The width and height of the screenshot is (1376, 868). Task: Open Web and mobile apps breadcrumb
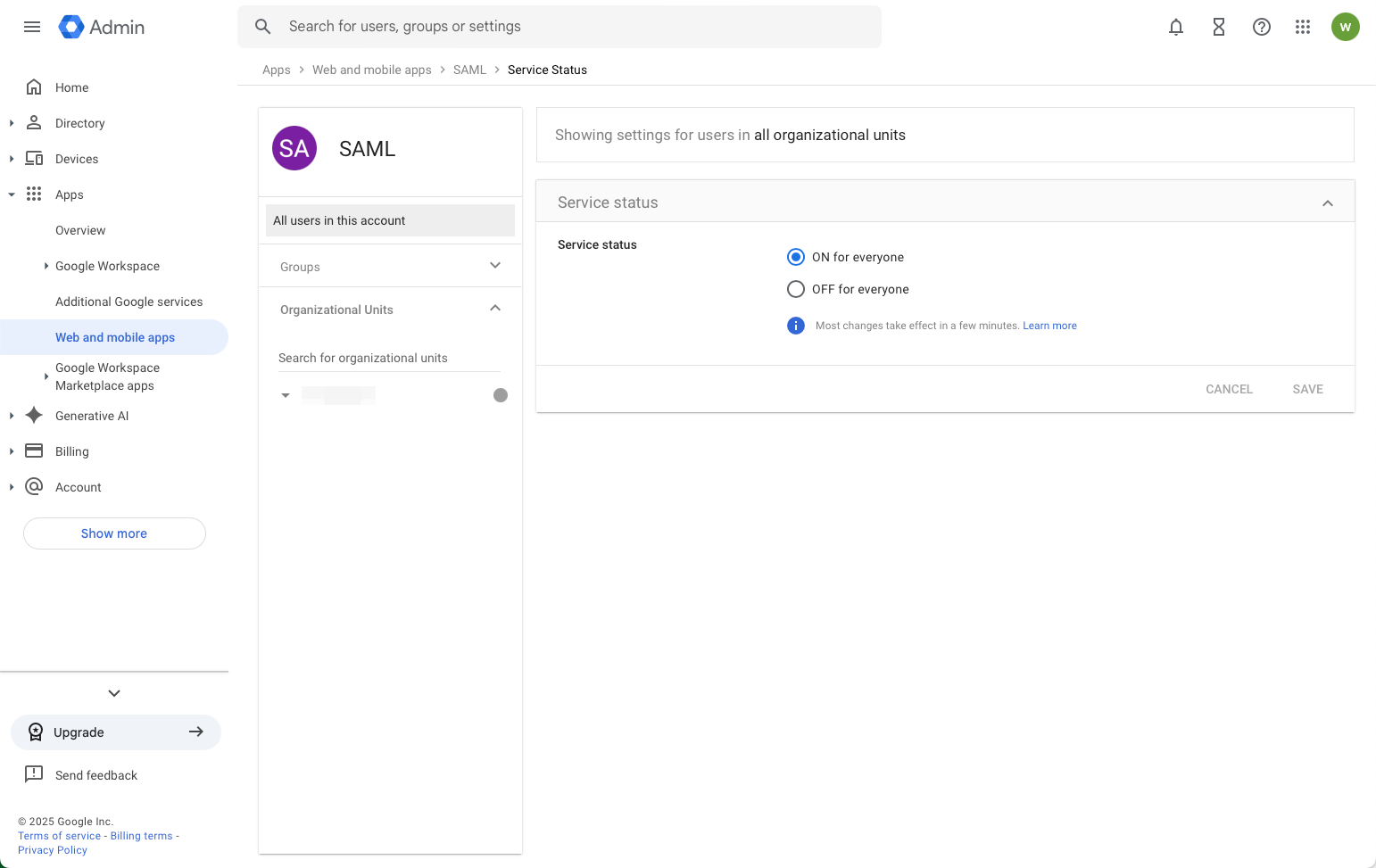pyautogui.click(x=372, y=70)
